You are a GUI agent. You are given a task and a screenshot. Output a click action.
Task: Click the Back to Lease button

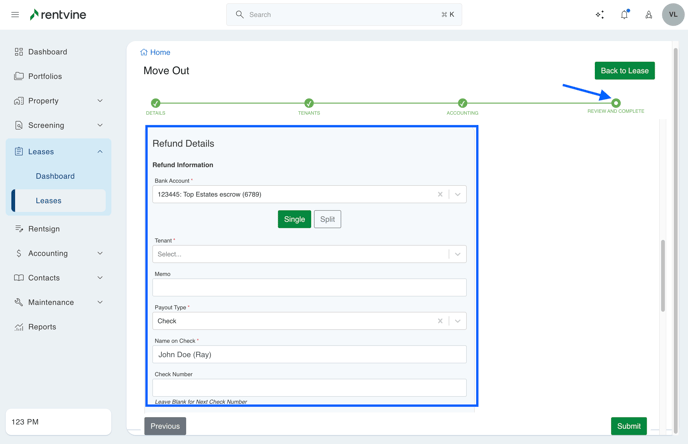(624, 71)
